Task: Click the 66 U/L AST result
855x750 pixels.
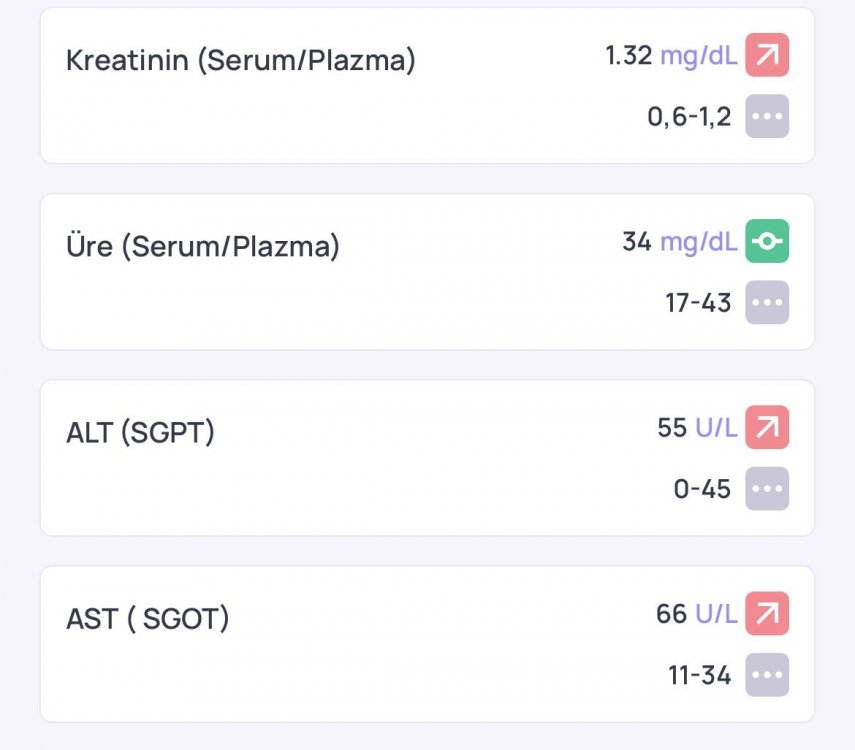Action: (x=697, y=614)
